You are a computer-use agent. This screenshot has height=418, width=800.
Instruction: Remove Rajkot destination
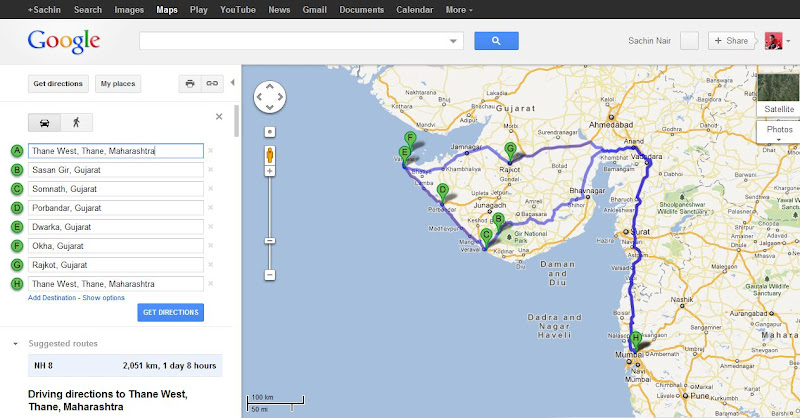pos(210,264)
